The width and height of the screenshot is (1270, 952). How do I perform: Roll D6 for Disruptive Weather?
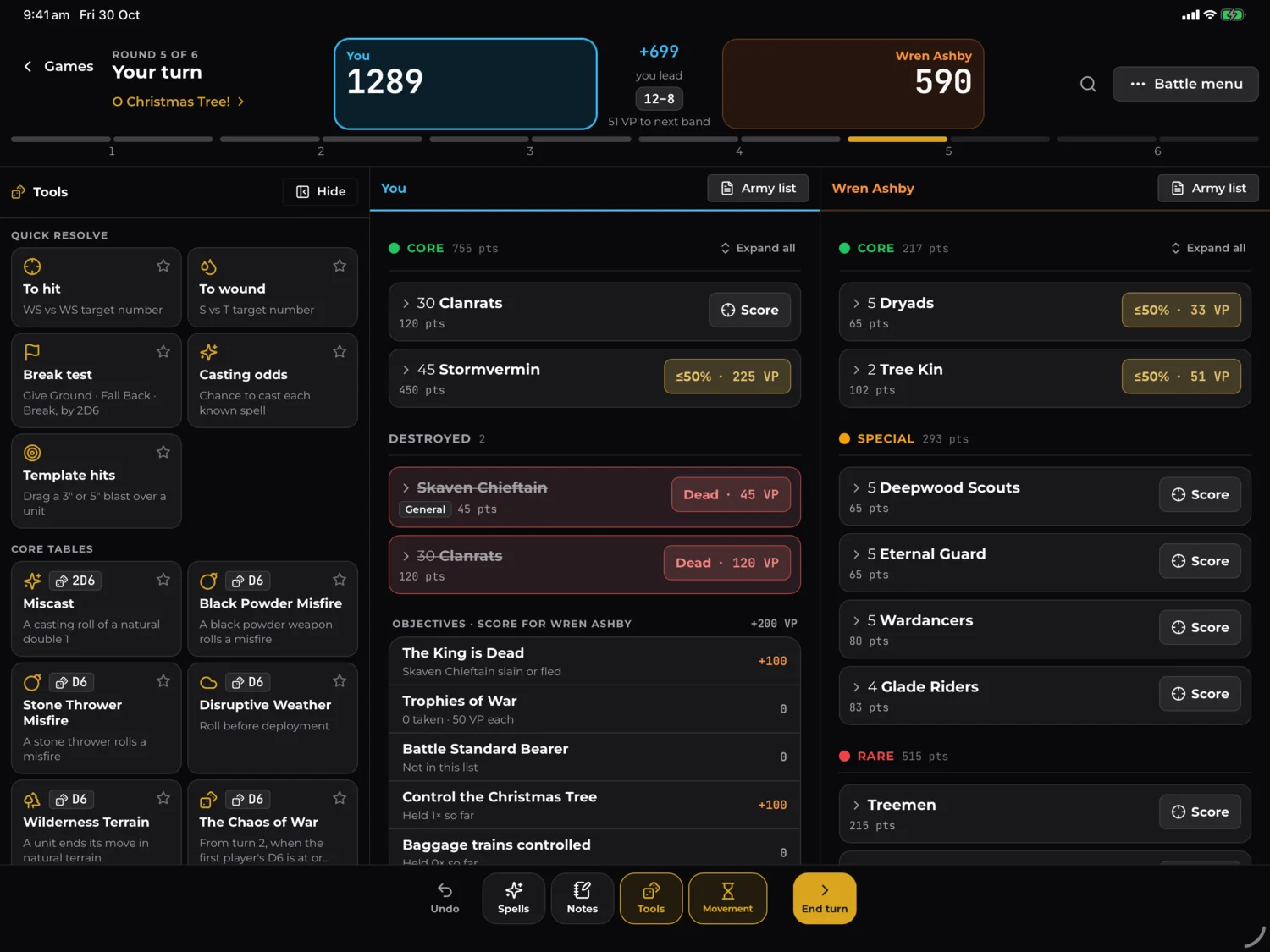tap(247, 682)
